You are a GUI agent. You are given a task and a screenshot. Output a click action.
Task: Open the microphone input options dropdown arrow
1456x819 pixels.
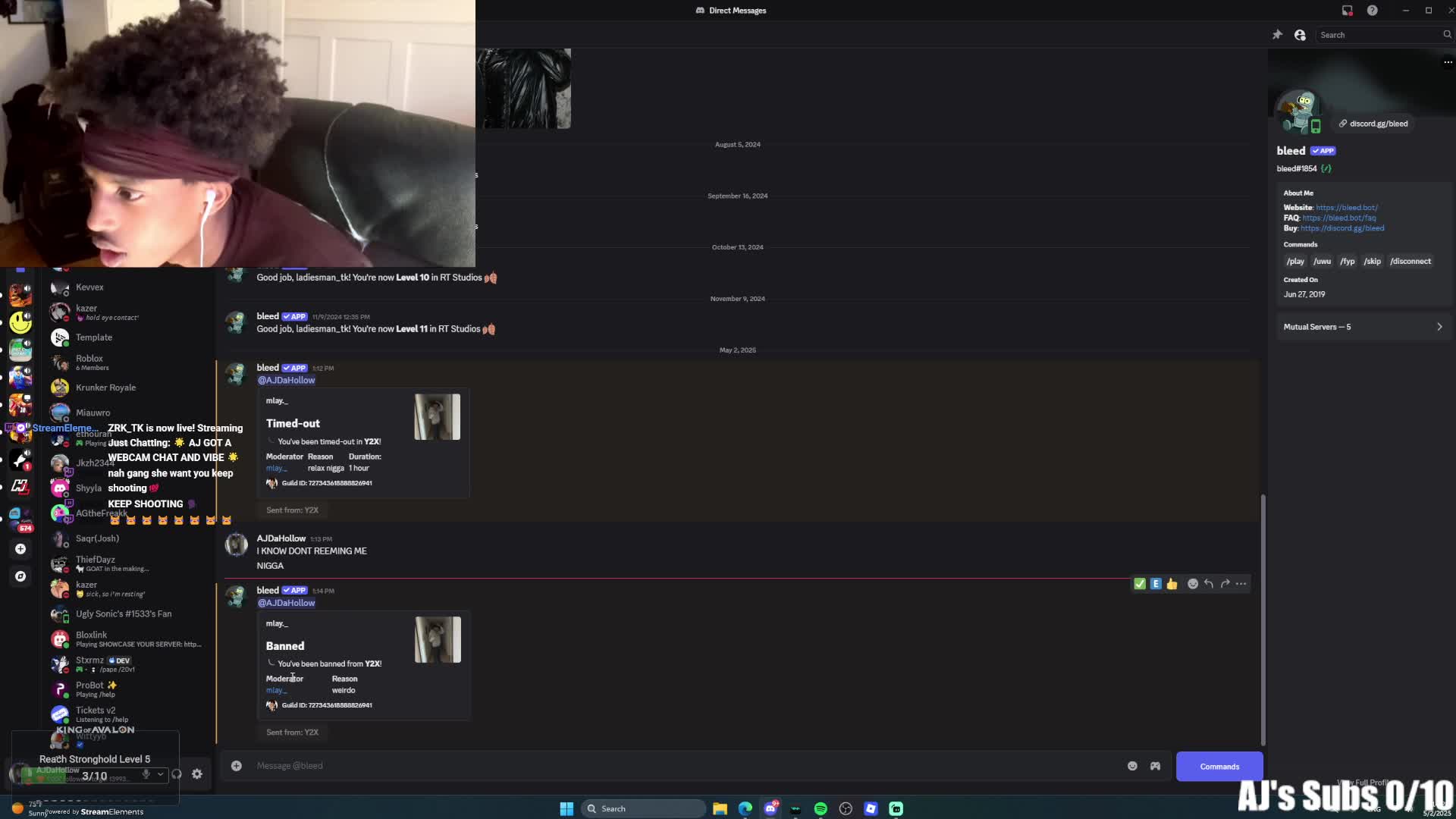pyautogui.click(x=160, y=774)
